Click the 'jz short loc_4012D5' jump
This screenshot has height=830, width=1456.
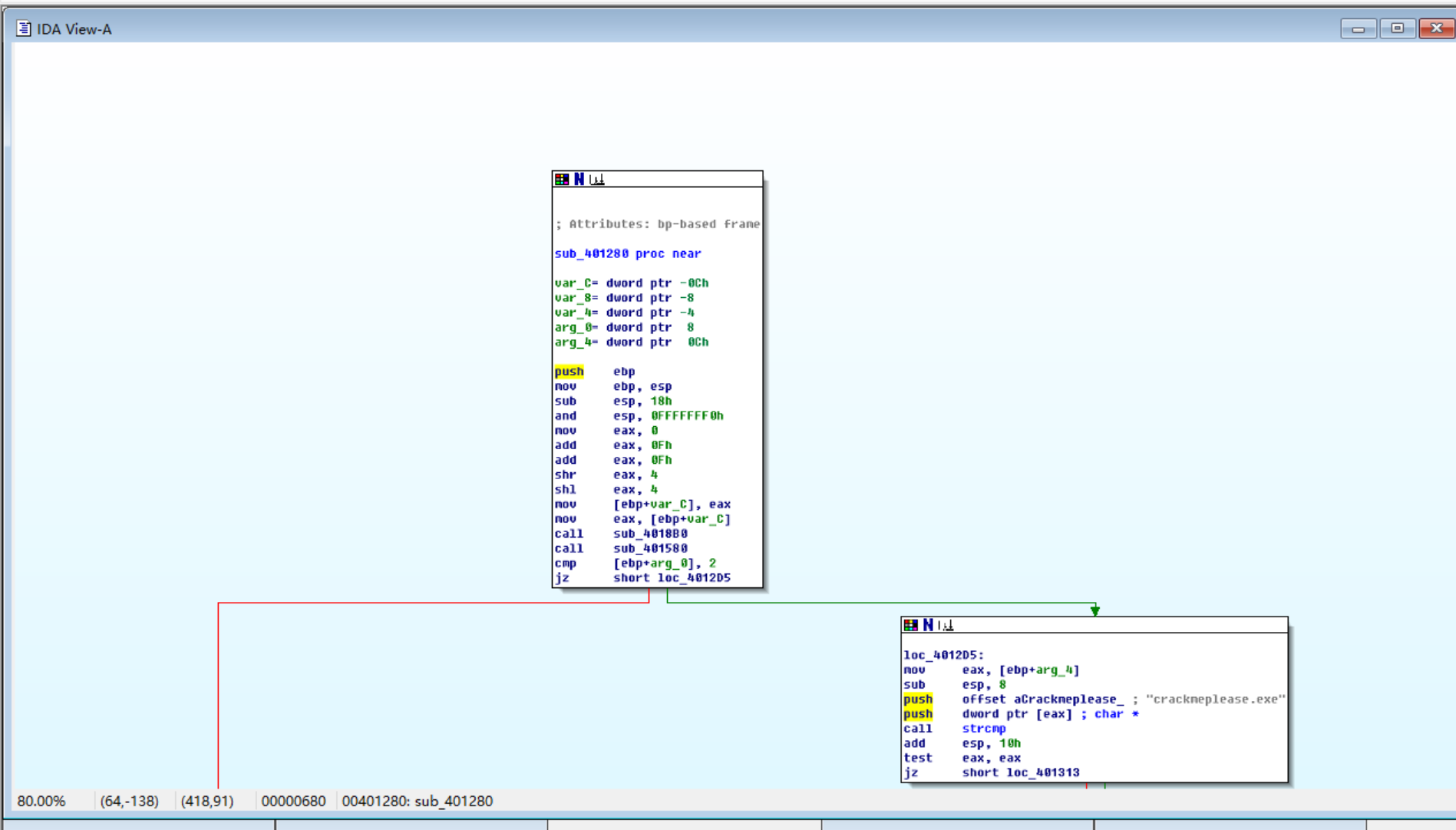click(x=643, y=578)
